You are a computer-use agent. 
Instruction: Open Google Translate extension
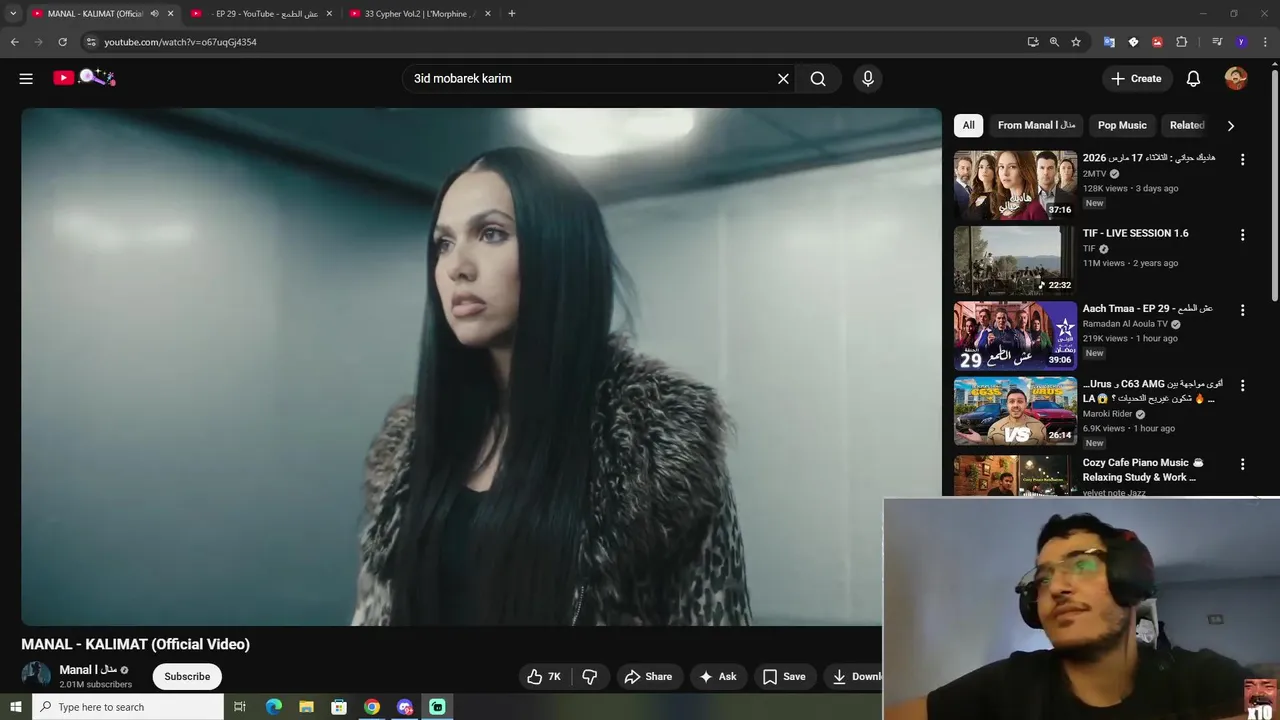point(1109,42)
